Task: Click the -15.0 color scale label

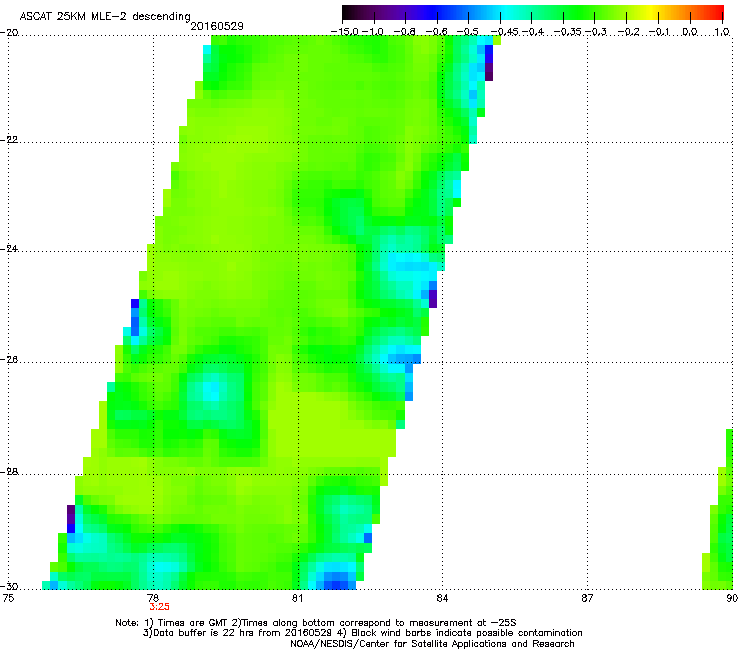Action: 345,32
